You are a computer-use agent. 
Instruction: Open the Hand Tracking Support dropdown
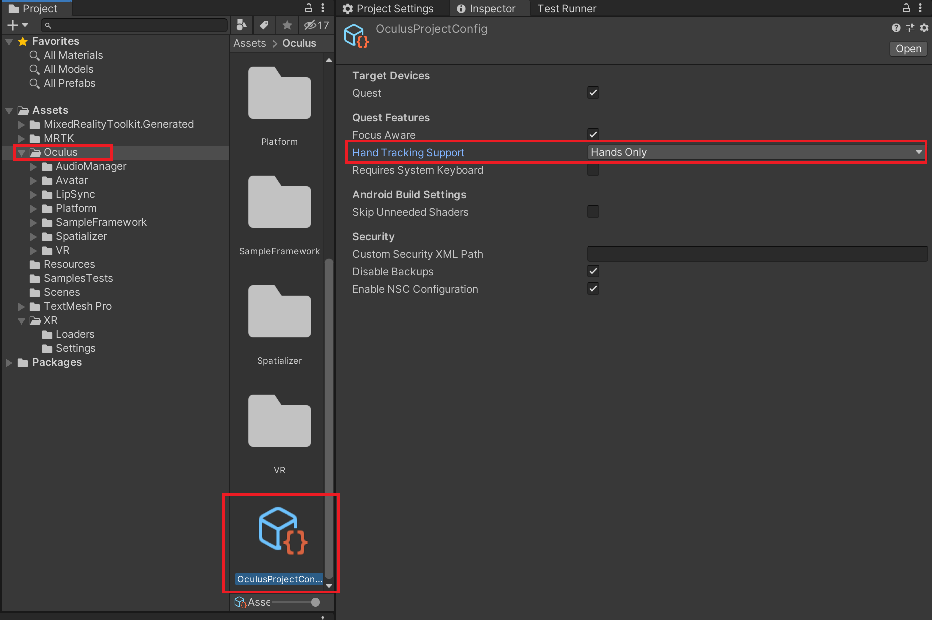tap(757, 152)
